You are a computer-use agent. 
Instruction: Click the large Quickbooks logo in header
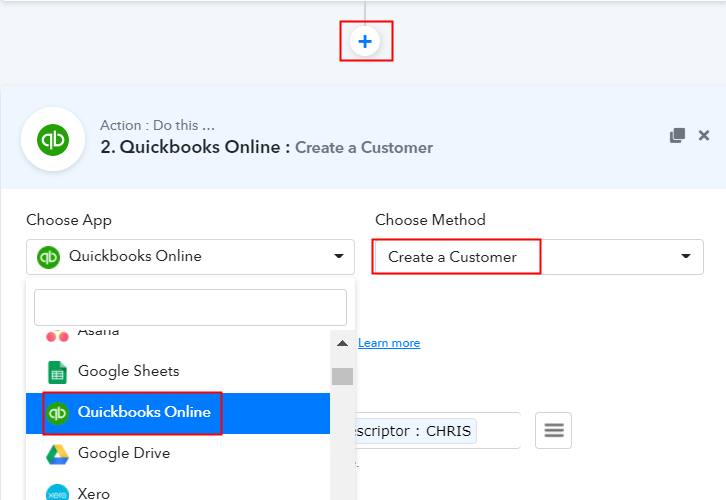[53, 139]
